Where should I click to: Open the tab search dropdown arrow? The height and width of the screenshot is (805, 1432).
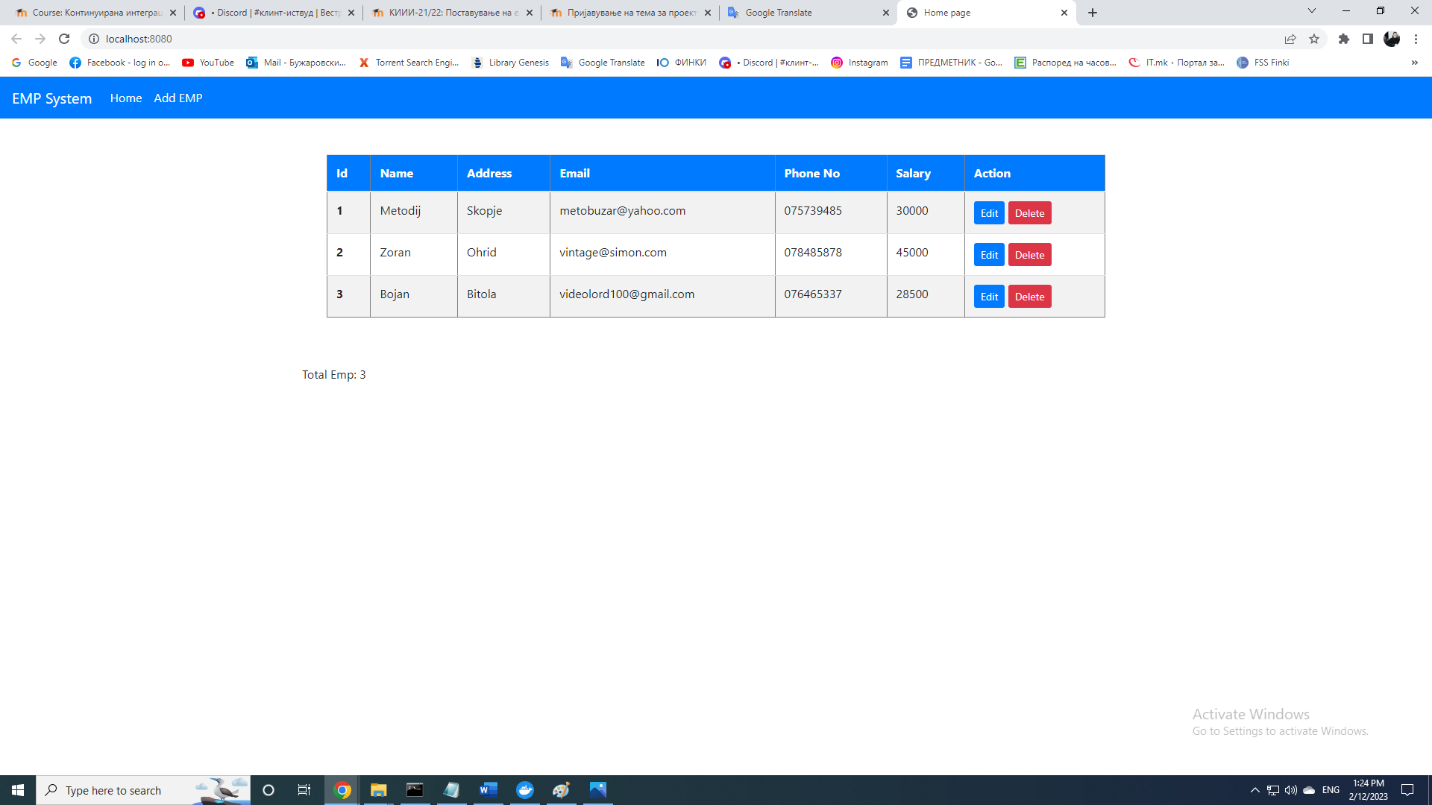[1311, 9]
